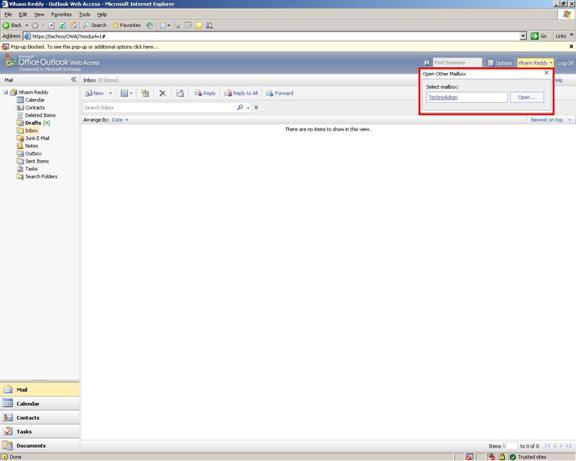
Task: Go to the browser Home icon
Action: point(74,25)
